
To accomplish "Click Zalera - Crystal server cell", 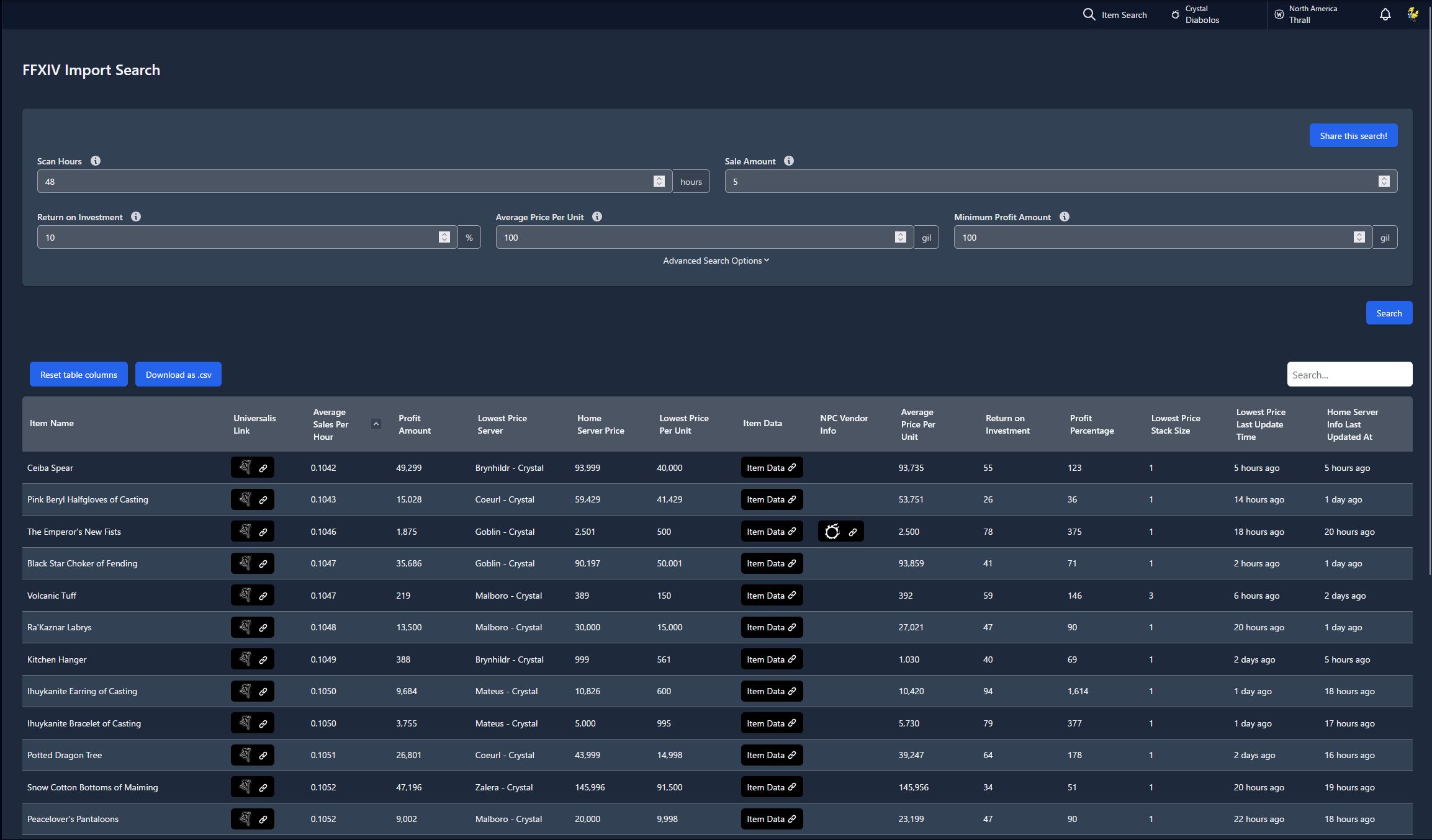I will click(x=504, y=787).
